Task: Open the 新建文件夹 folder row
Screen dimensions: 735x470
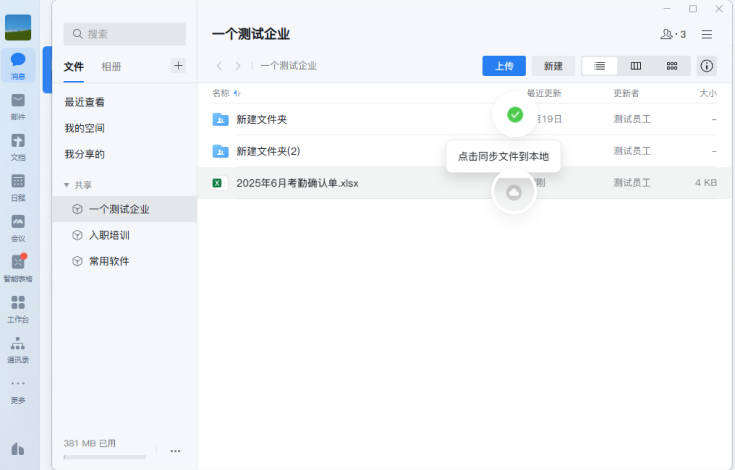Action: click(x=464, y=119)
